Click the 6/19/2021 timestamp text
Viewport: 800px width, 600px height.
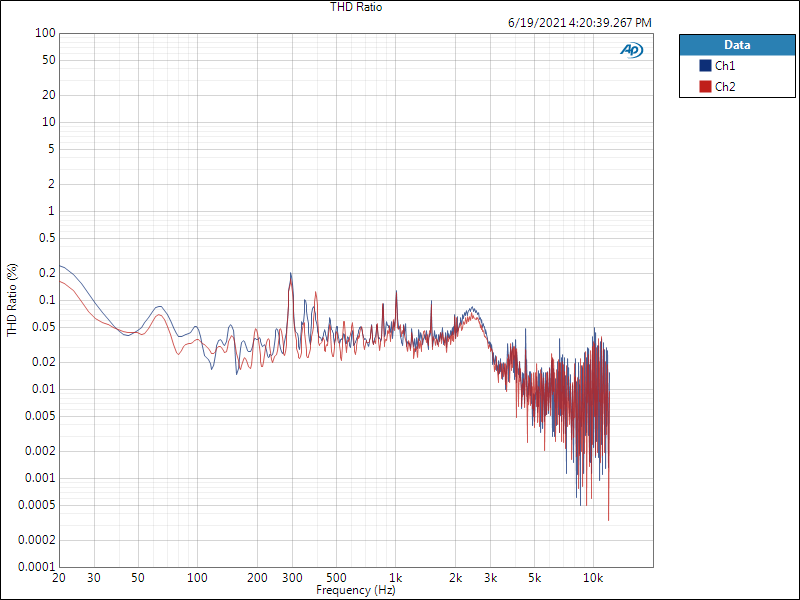click(579, 22)
